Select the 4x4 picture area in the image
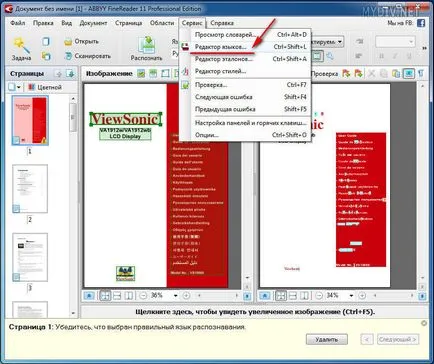Viewport: 434px width, 364px height. (126, 273)
